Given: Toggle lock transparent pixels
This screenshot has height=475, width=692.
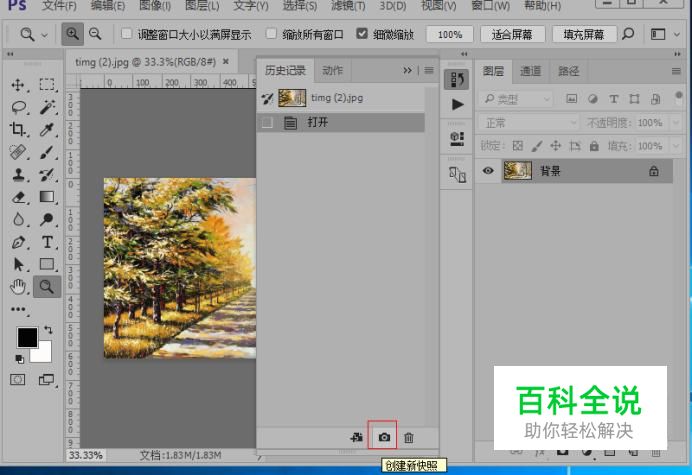Looking at the screenshot, I should tap(518, 146).
